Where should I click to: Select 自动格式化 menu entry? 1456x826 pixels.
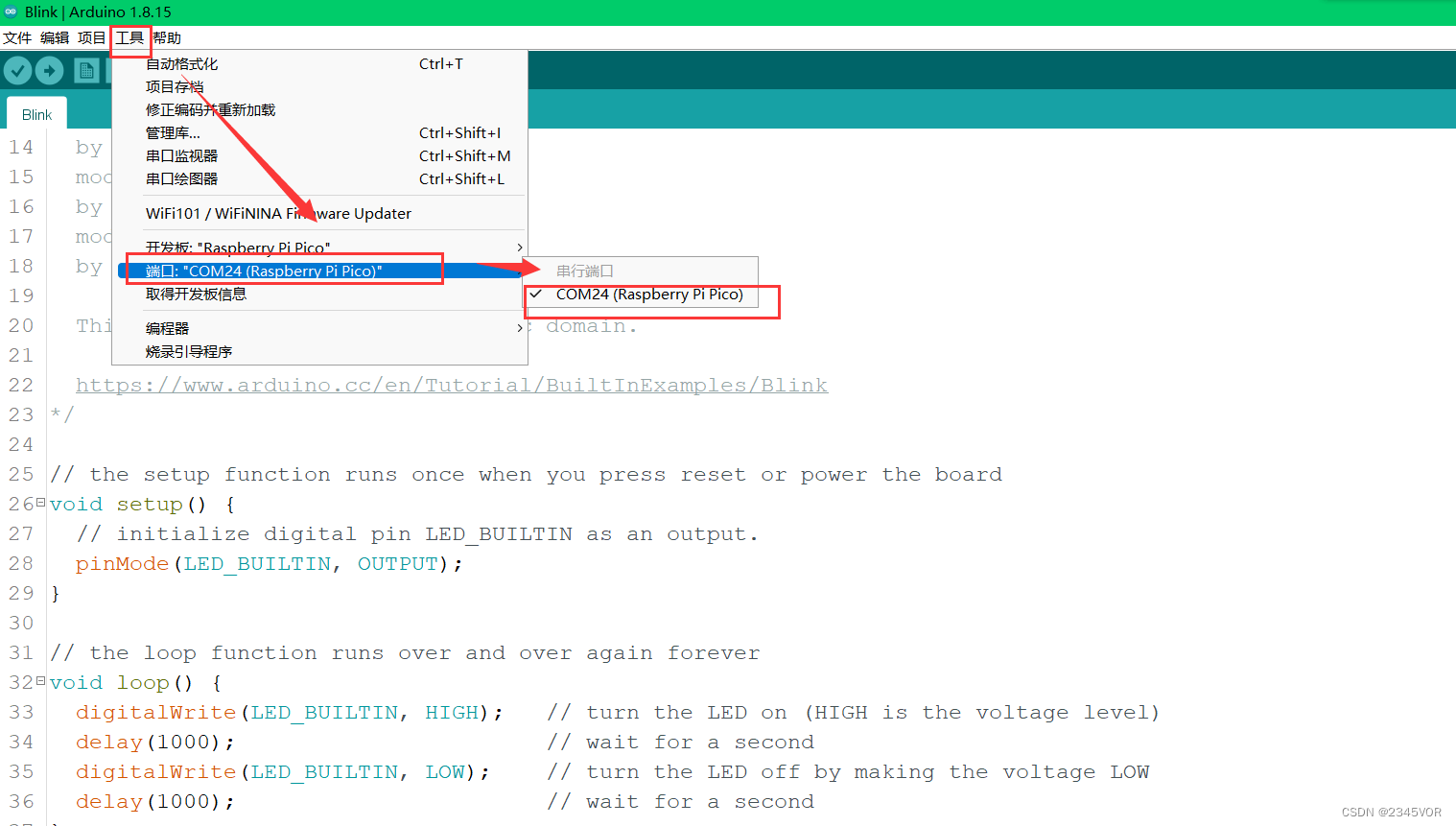pyautogui.click(x=320, y=63)
